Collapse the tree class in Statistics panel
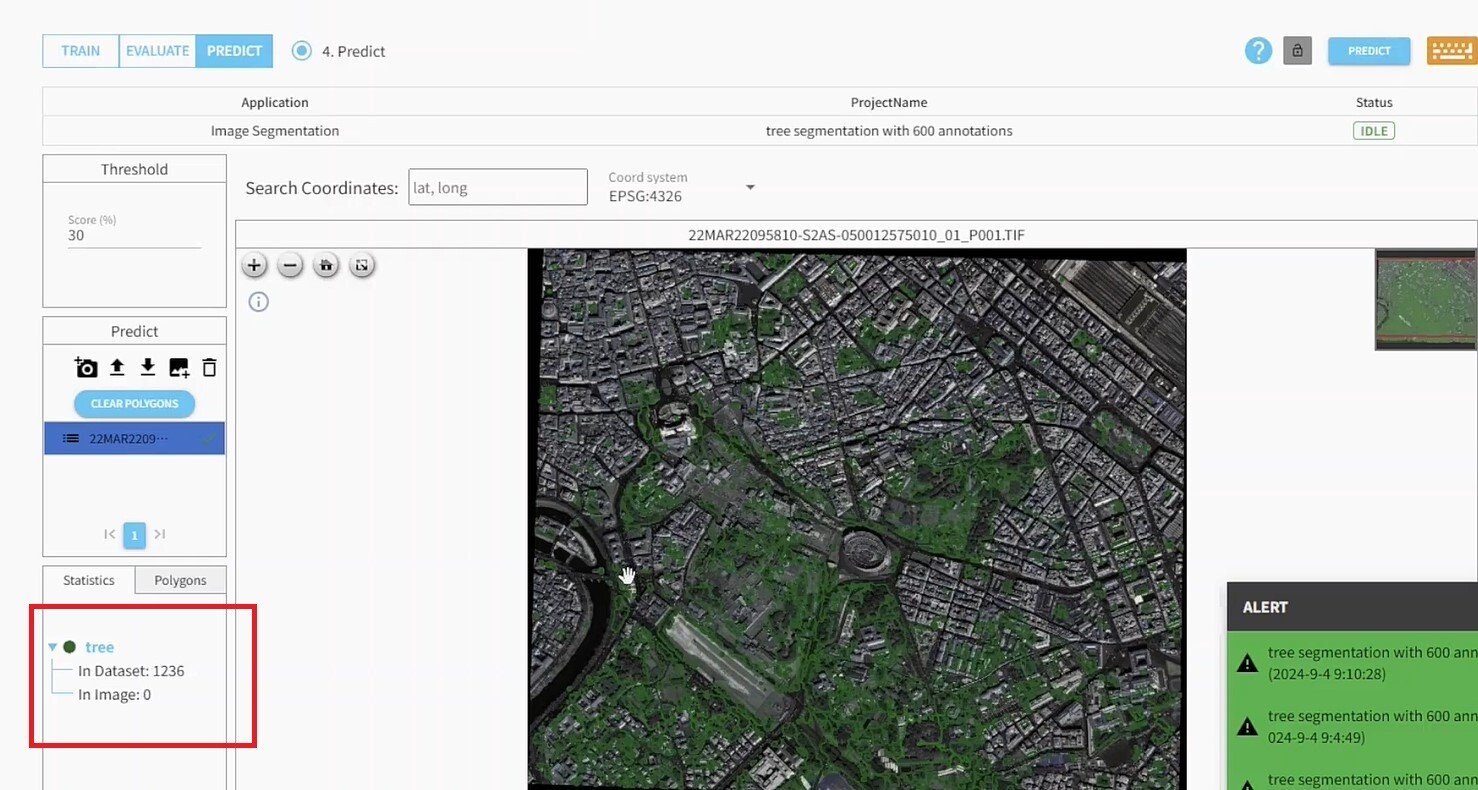 (x=52, y=646)
